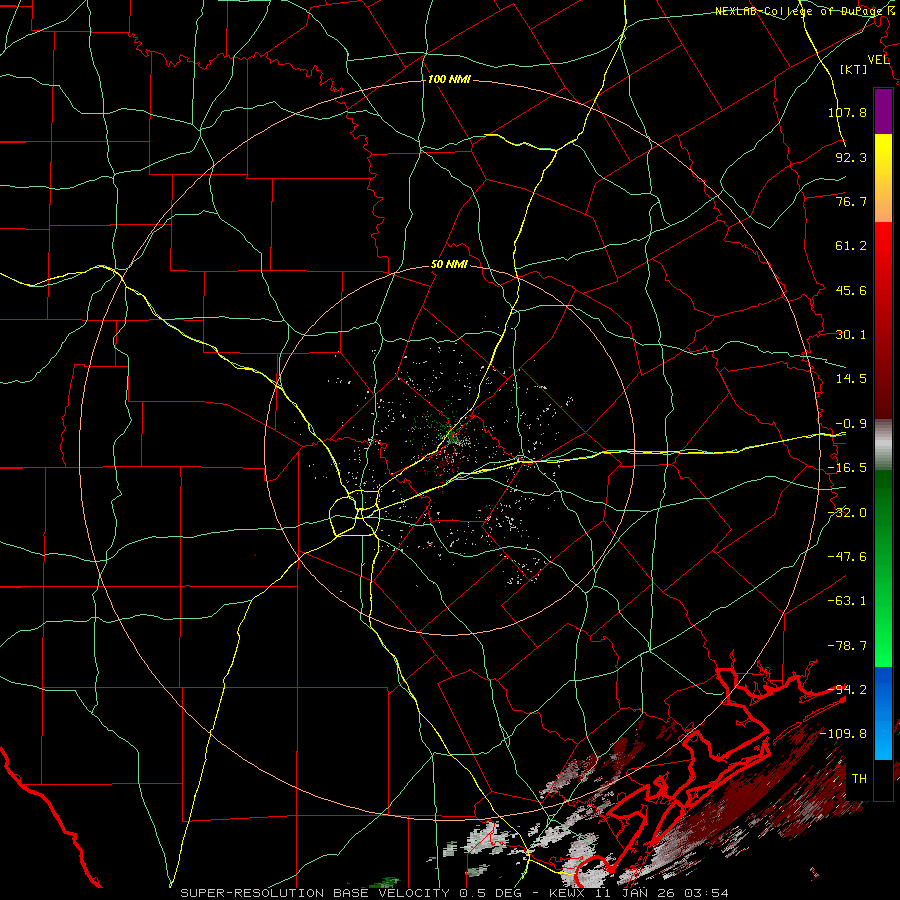
Task: Click the 76.7 velocity scale value
Action: coord(851,201)
